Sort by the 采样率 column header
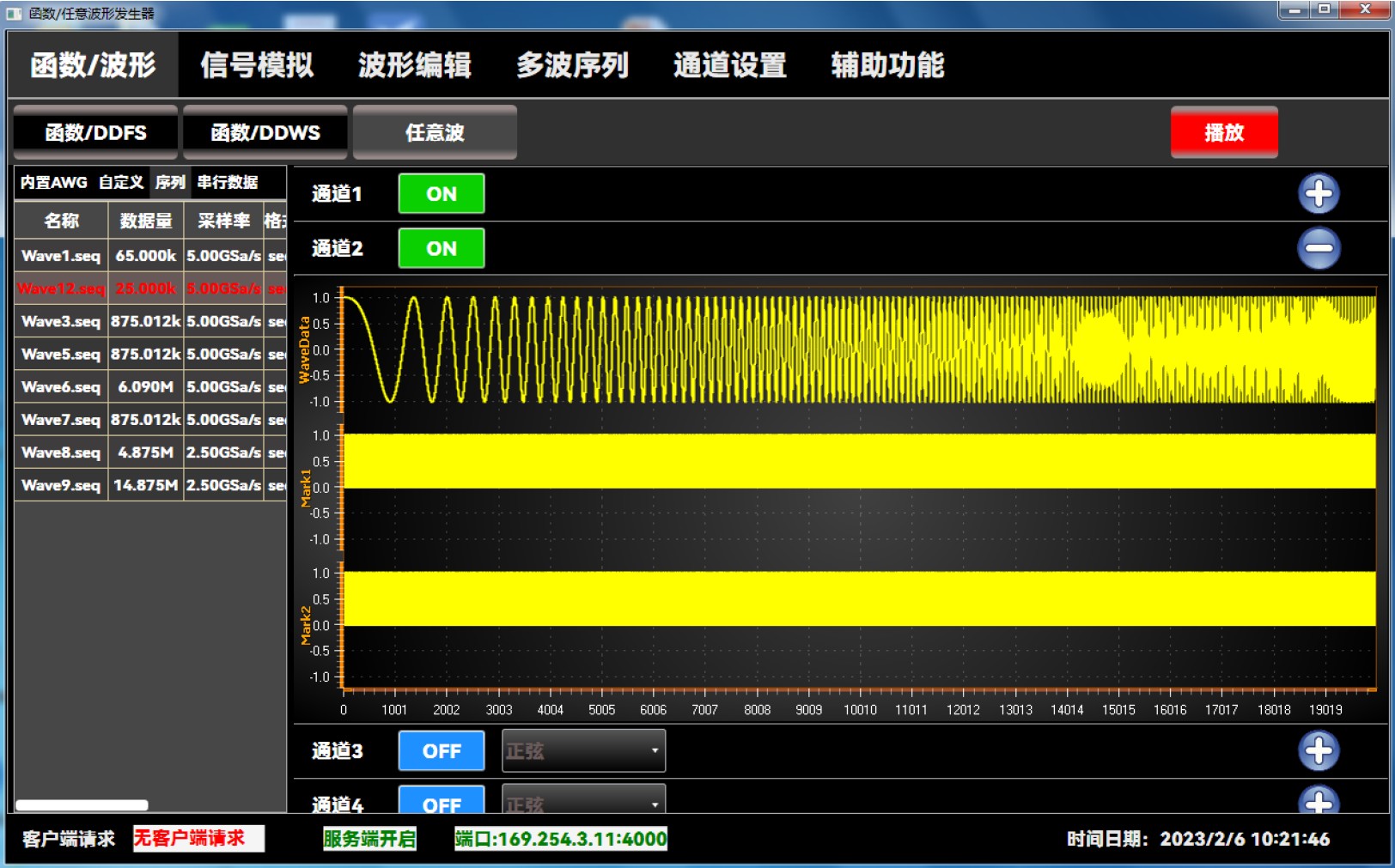This screenshot has width=1395, height=868. click(x=223, y=221)
